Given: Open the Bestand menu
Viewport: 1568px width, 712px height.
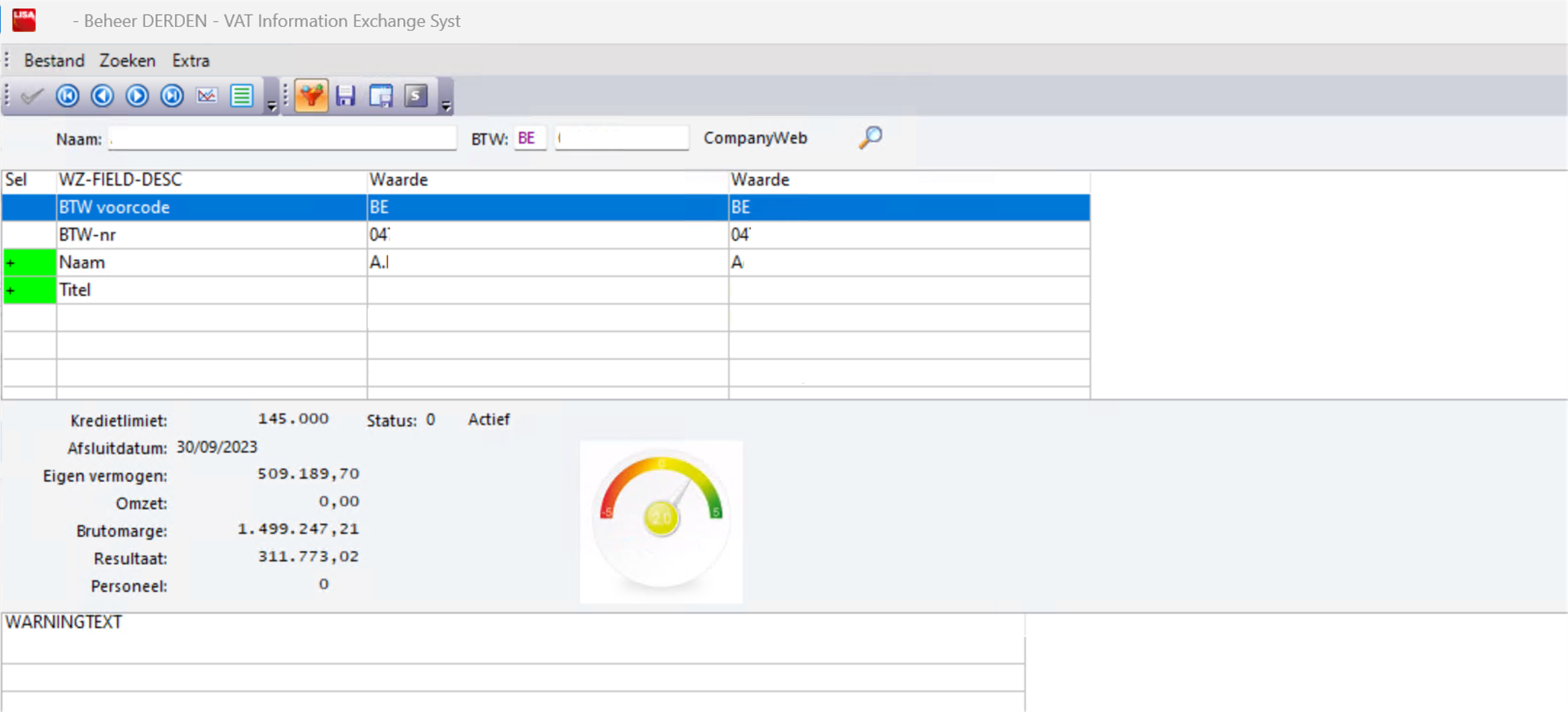Looking at the screenshot, I should (54, 61).
